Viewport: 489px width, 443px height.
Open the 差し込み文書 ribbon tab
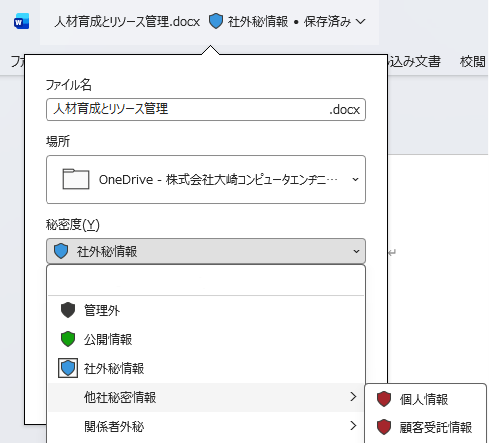tap(414, 61)
